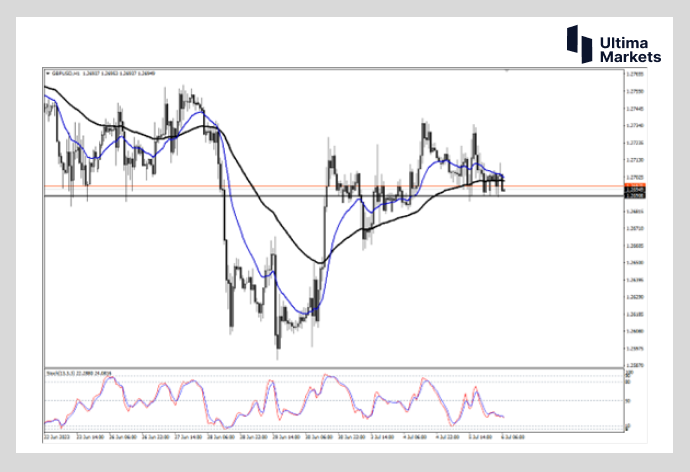Open the chart title triangle beside GBPUSD,H1
Screen dimensions: 690x472
tap(48, 73)
